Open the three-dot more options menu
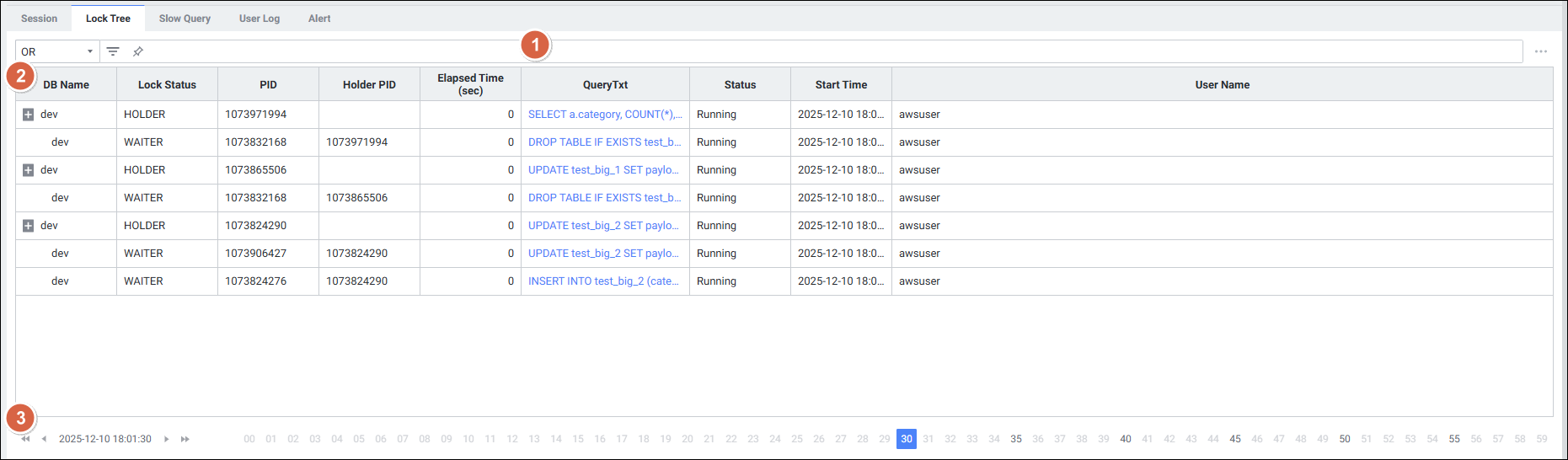Viewport: 1568px width, 460px height. tap(1540, 51)
